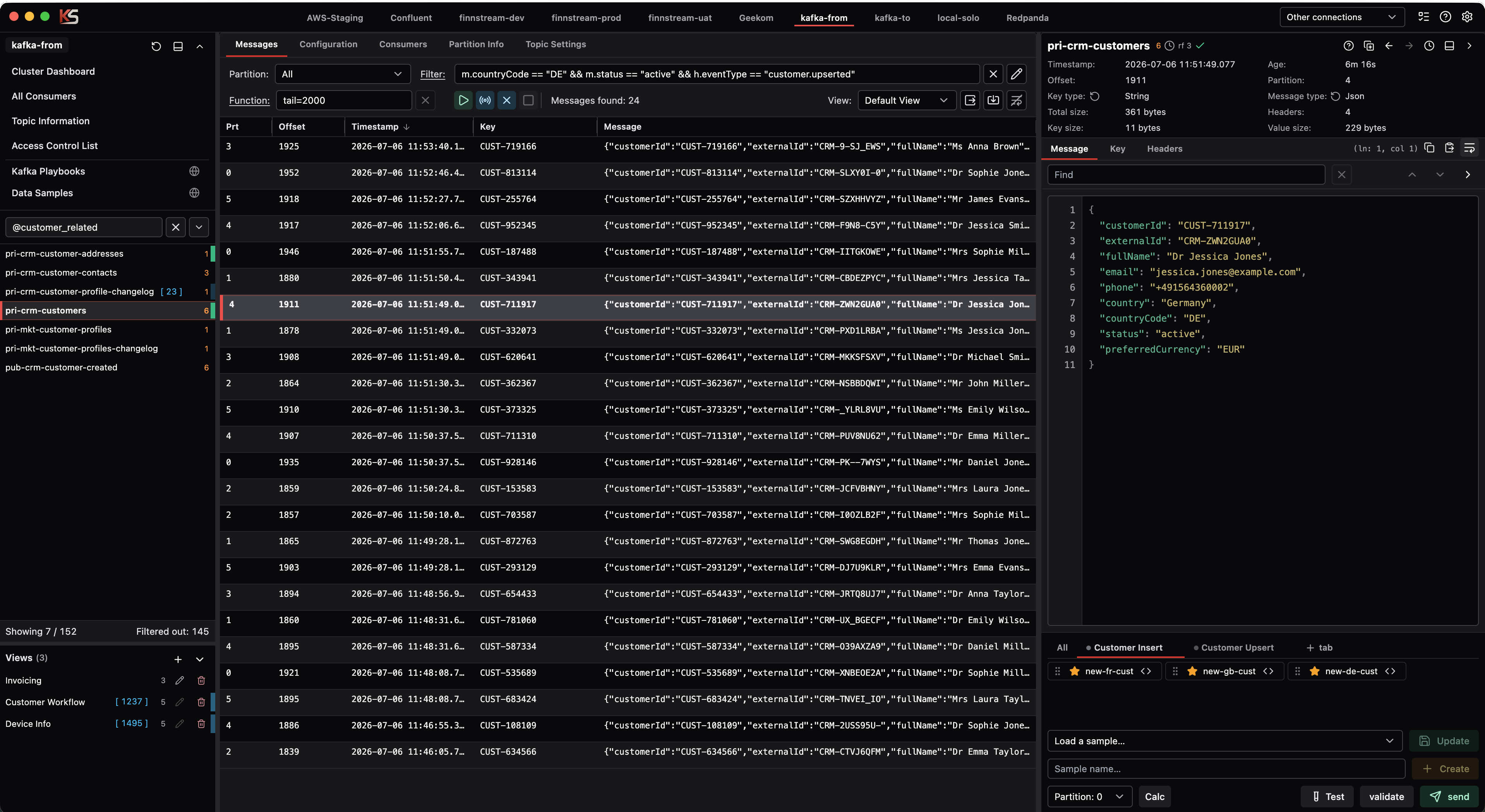Open the Partition All dropdown
1485x812 pixels.
pos(343,74)
